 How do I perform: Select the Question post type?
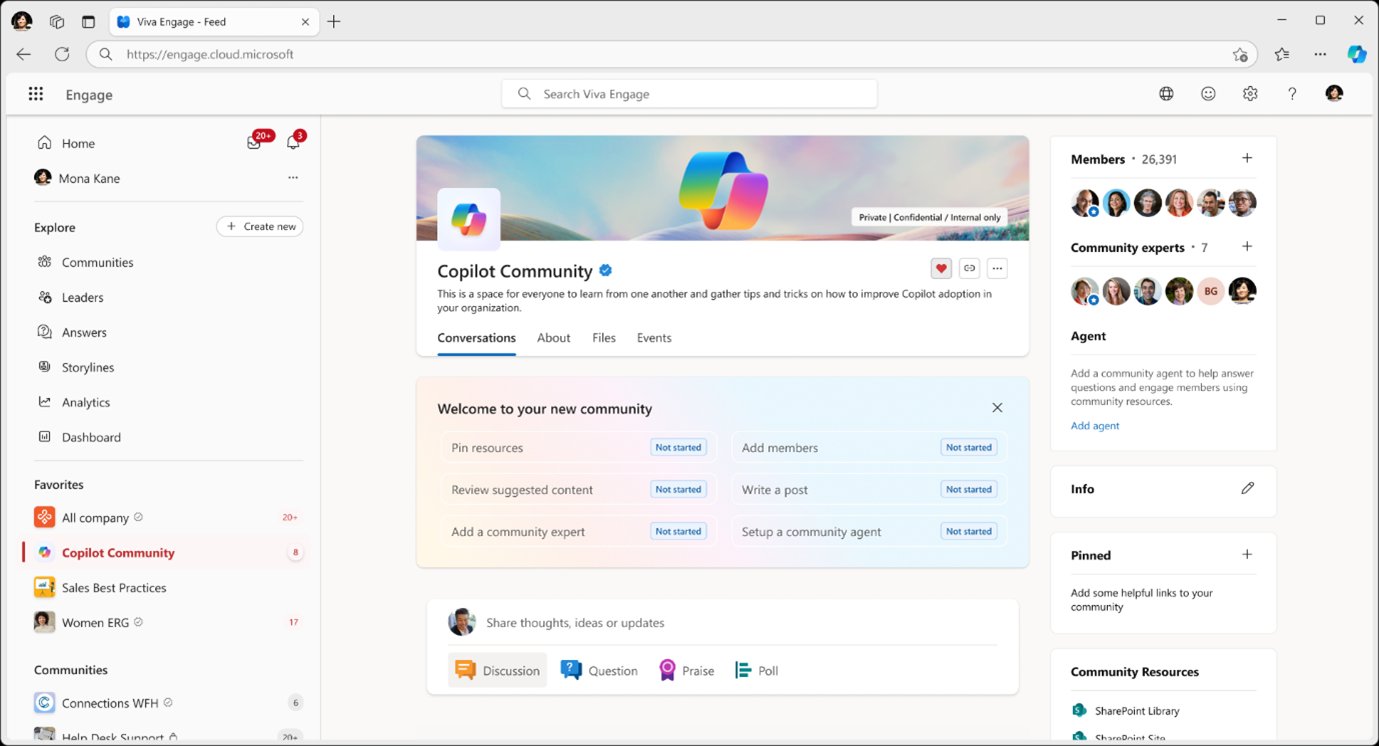click(x=599, y=671)
